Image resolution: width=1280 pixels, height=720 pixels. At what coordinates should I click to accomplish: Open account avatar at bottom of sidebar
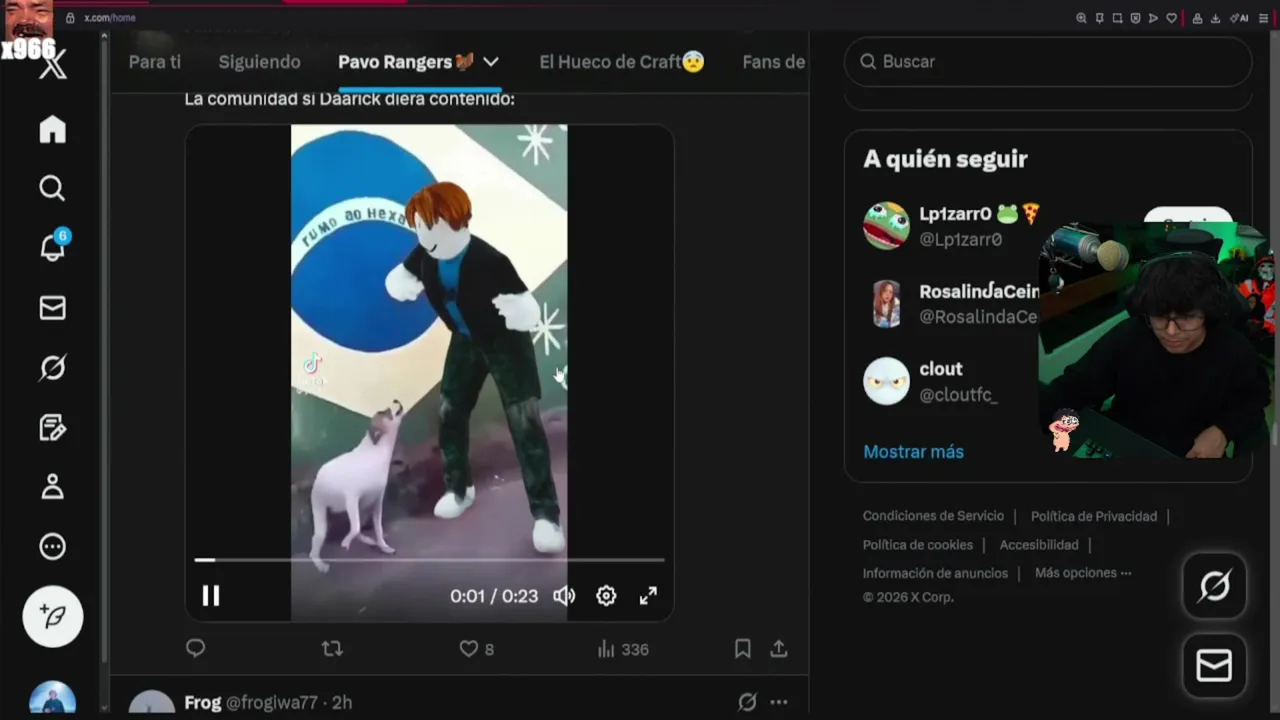[52, 698]
